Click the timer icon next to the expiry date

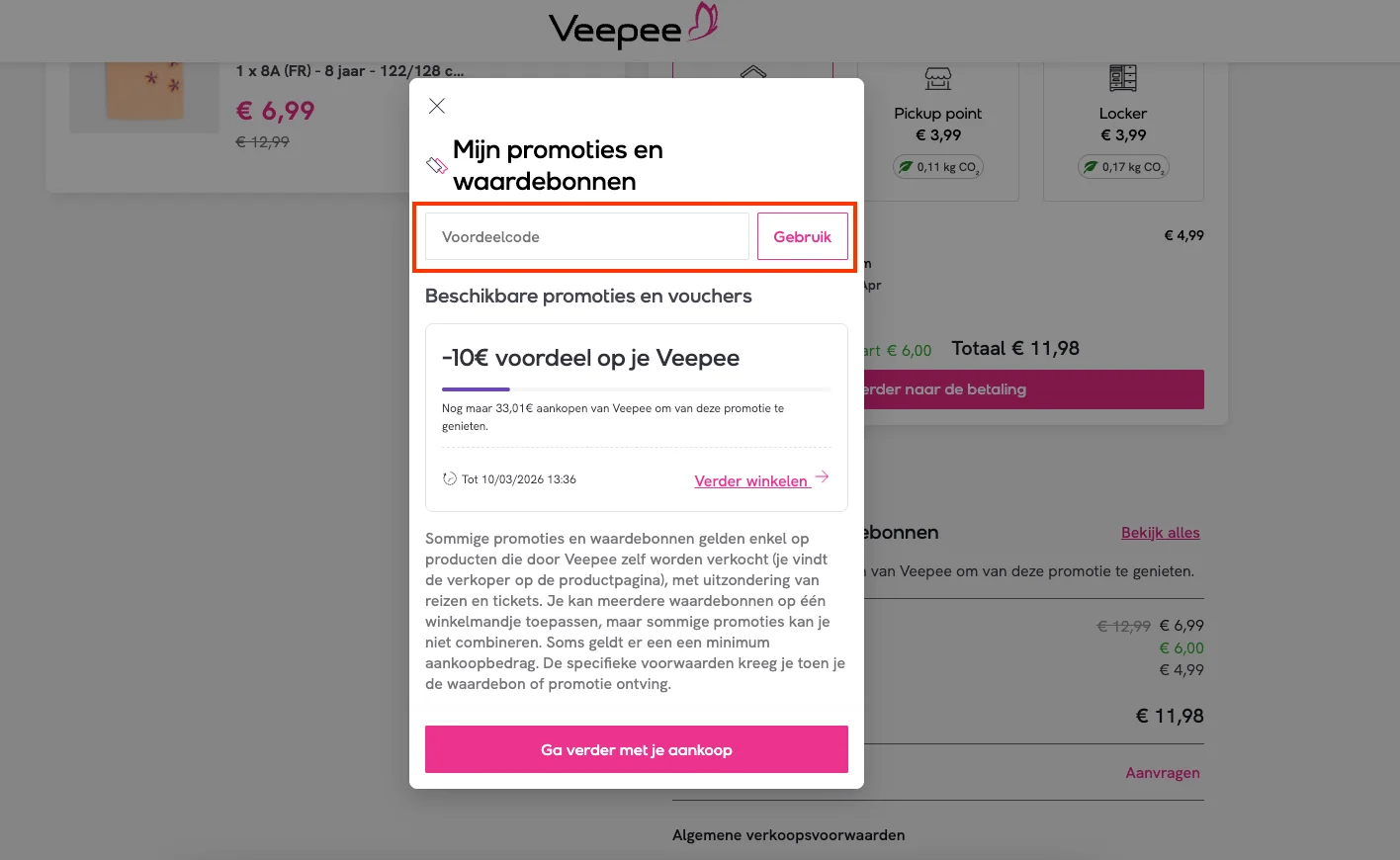coord(449,478)
